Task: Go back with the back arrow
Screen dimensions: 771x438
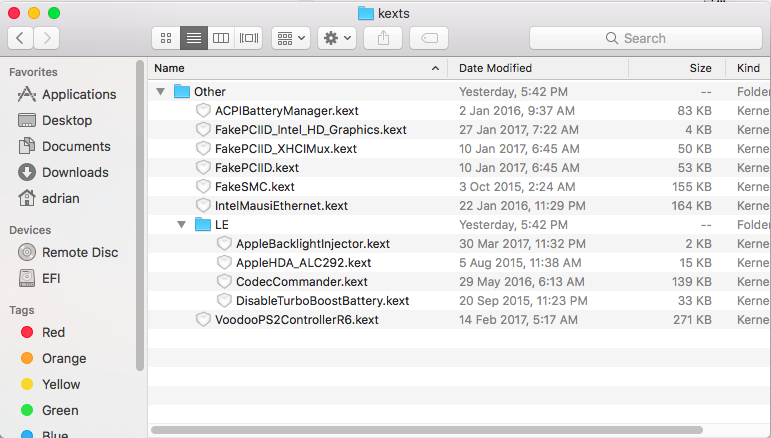Action: coord(21,38)
